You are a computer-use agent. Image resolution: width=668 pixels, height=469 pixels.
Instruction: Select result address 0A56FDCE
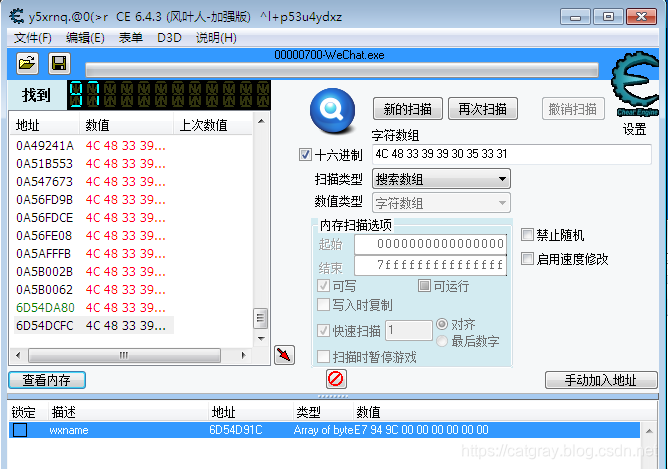tap(44, 217)
